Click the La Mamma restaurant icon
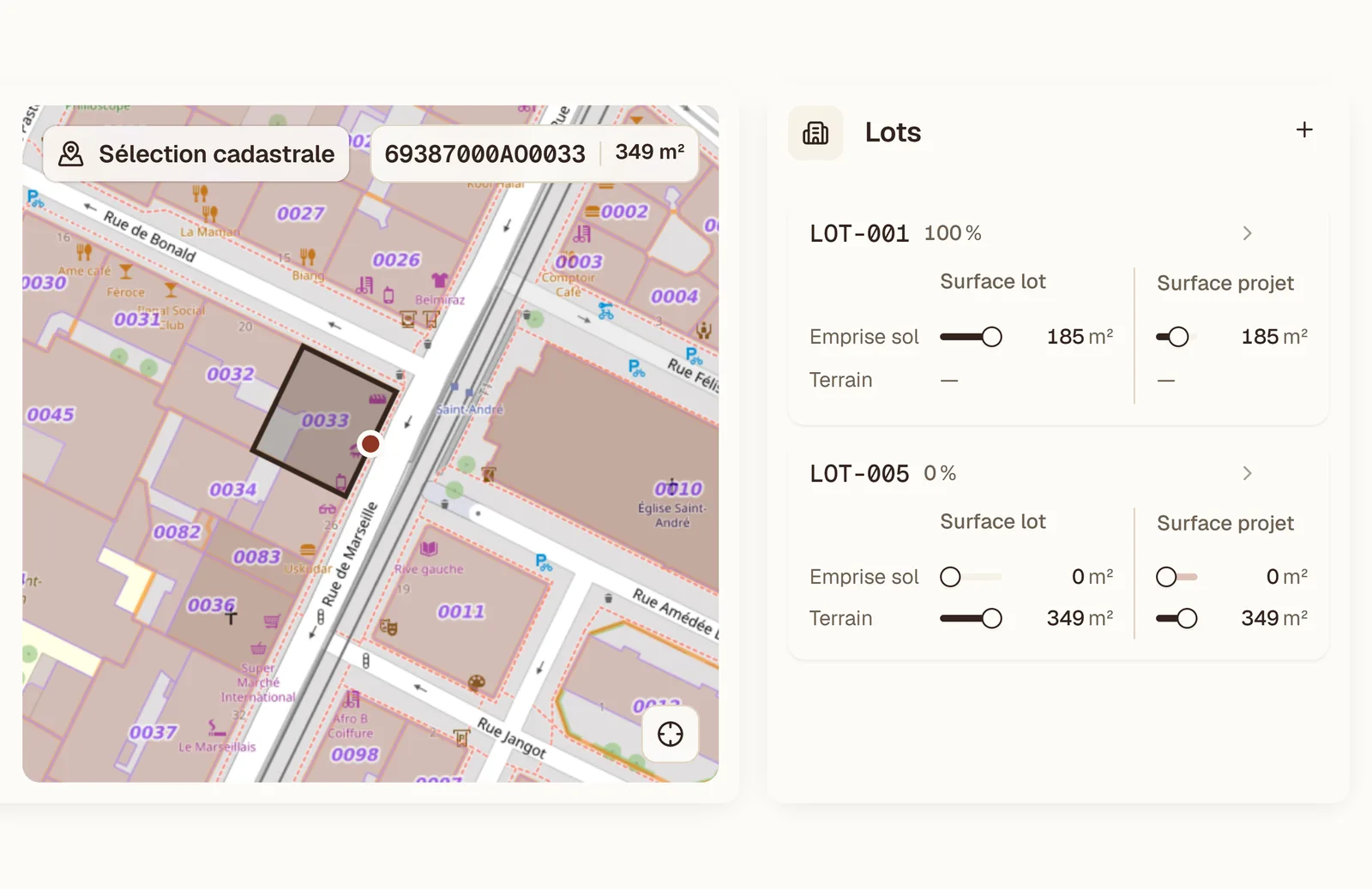 (x=210, y=213)
